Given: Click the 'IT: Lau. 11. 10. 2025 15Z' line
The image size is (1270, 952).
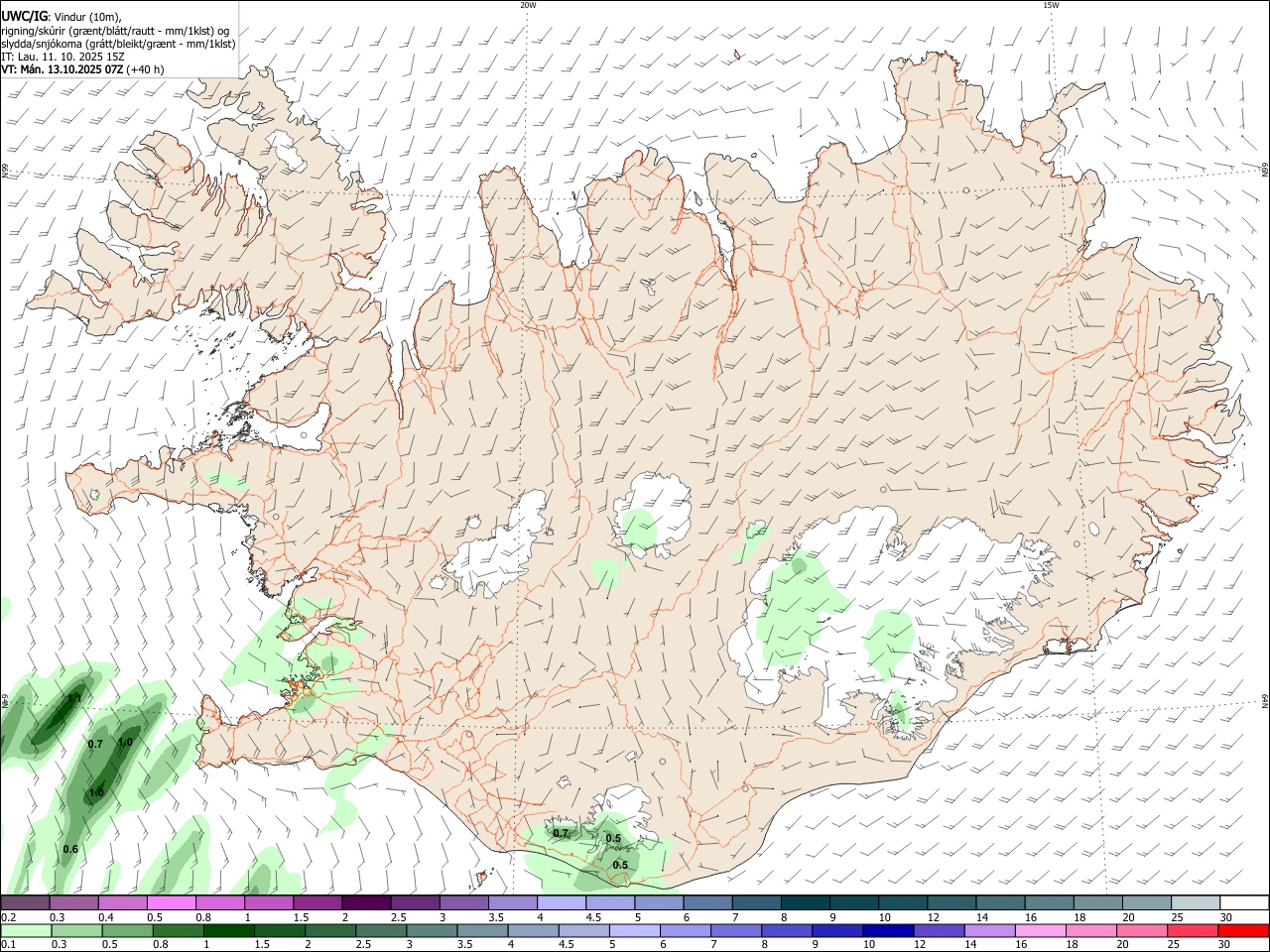Looking at the screenshot, I should pos(63,57).
